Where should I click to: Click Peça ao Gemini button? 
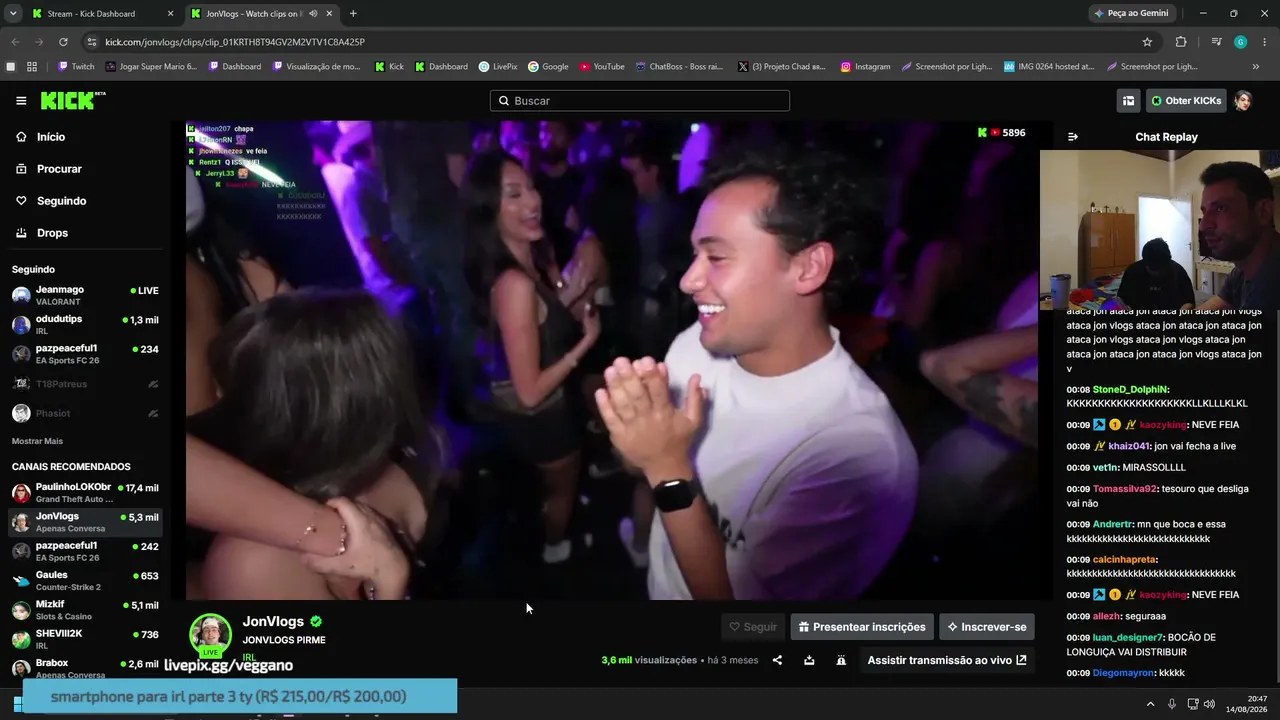(x=1132, y=14)
